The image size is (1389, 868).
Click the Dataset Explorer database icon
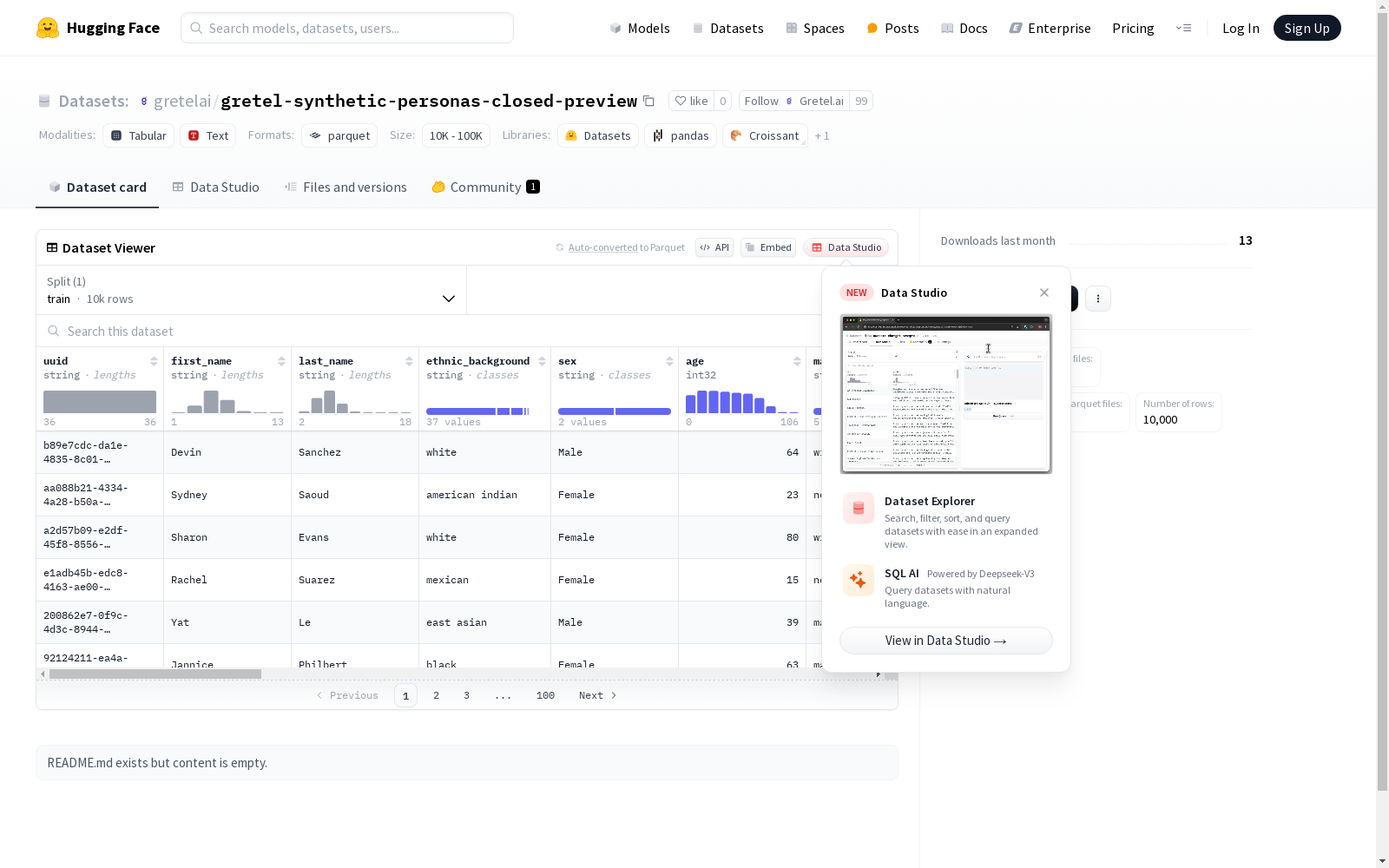[x=859, y=509]
